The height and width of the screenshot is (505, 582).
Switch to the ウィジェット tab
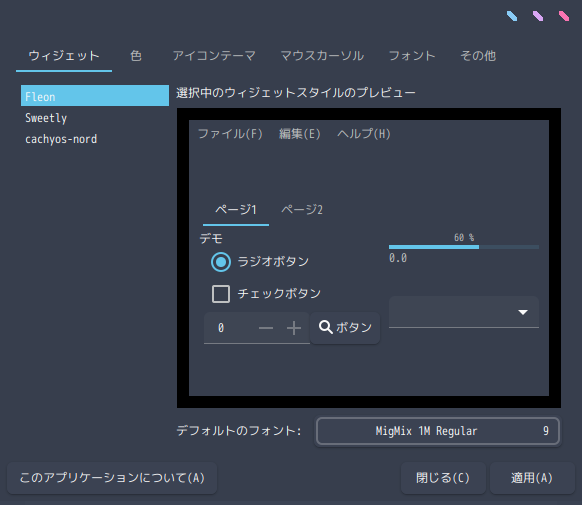64,56
